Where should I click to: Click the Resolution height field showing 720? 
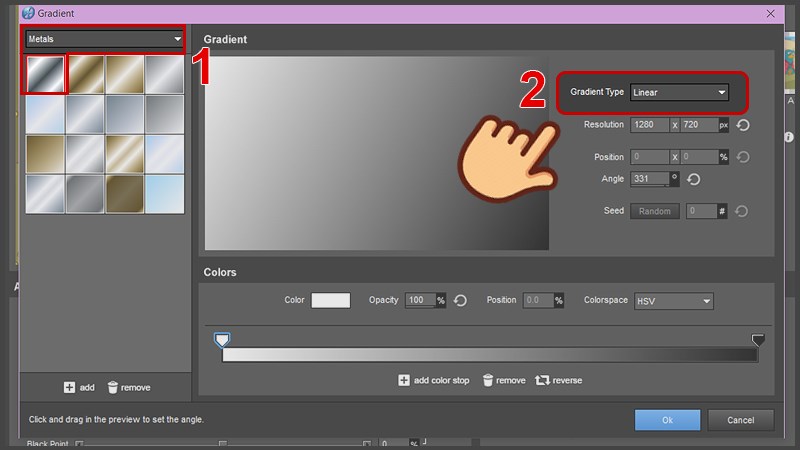699,124
